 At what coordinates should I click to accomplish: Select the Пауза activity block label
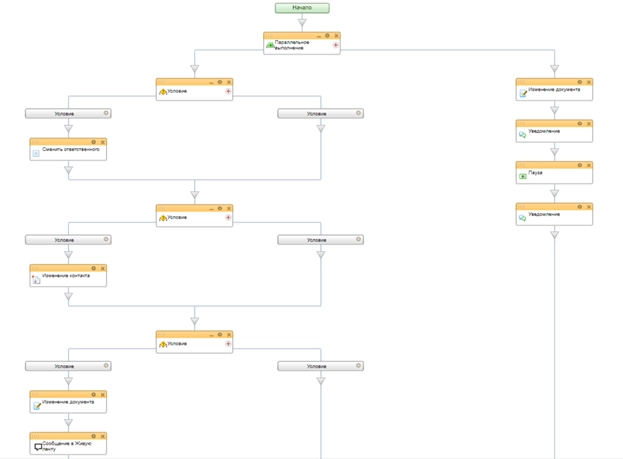(536, 173)
